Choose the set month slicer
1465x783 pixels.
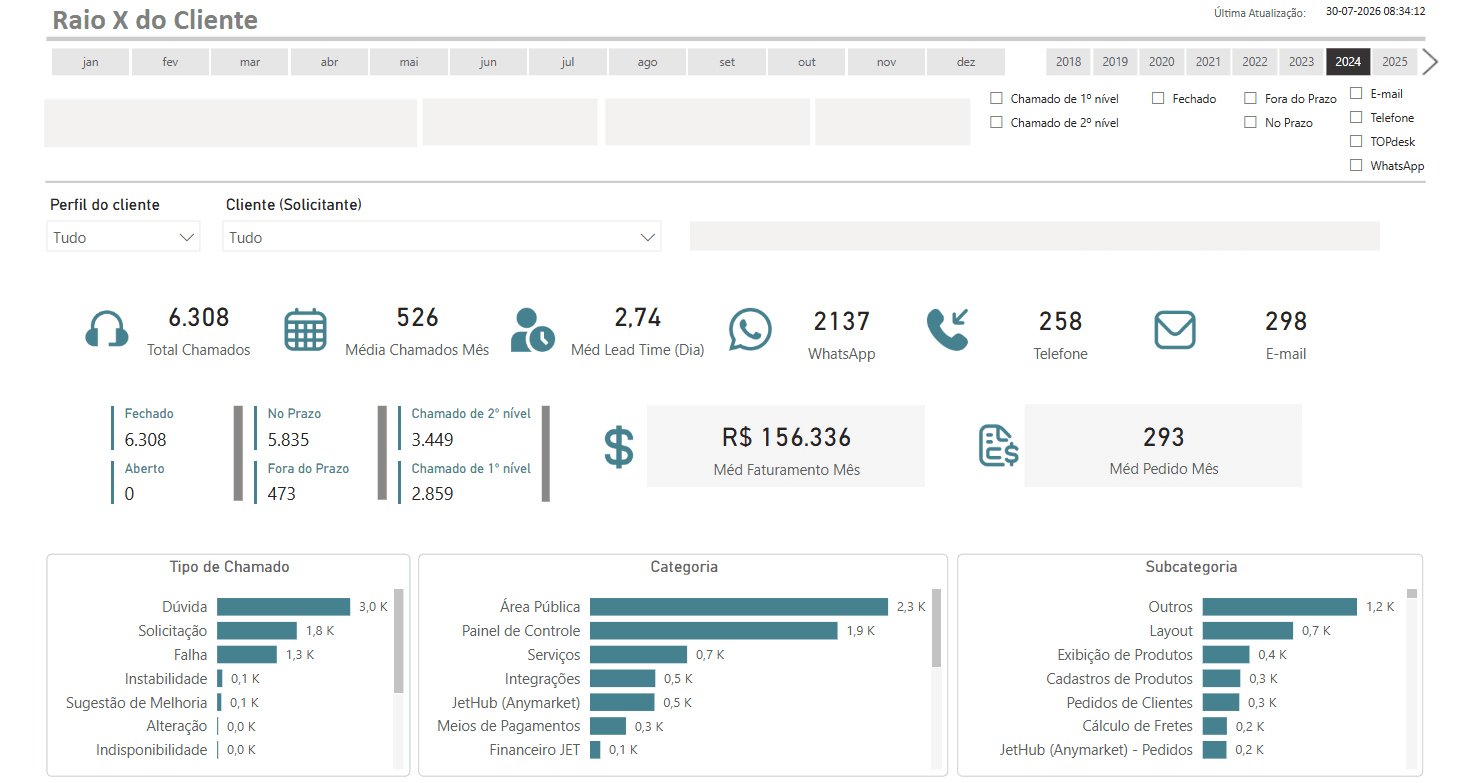click(727, 62)
